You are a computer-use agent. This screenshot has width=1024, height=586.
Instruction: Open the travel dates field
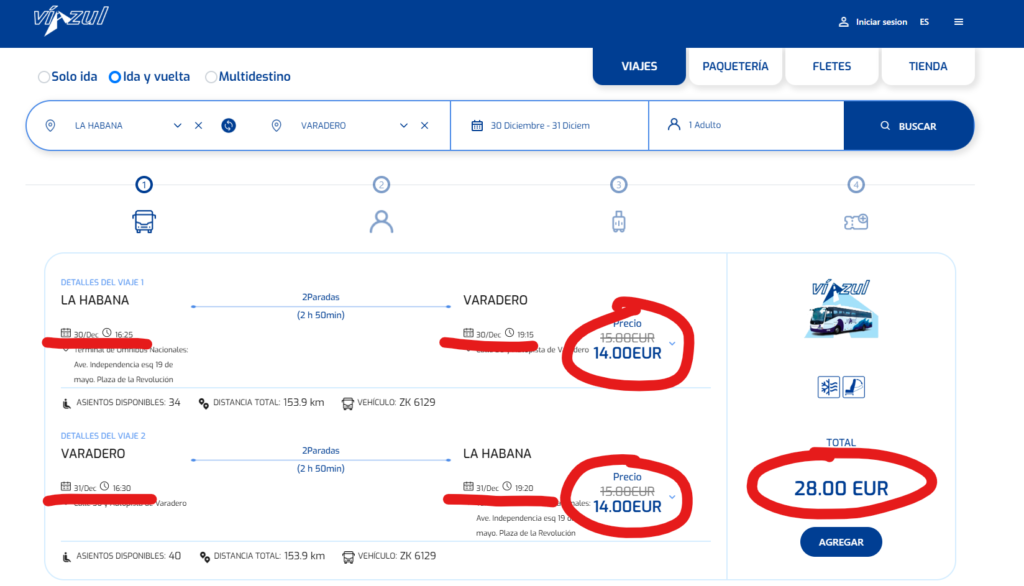pyautogui.click(x=548, y=125)
